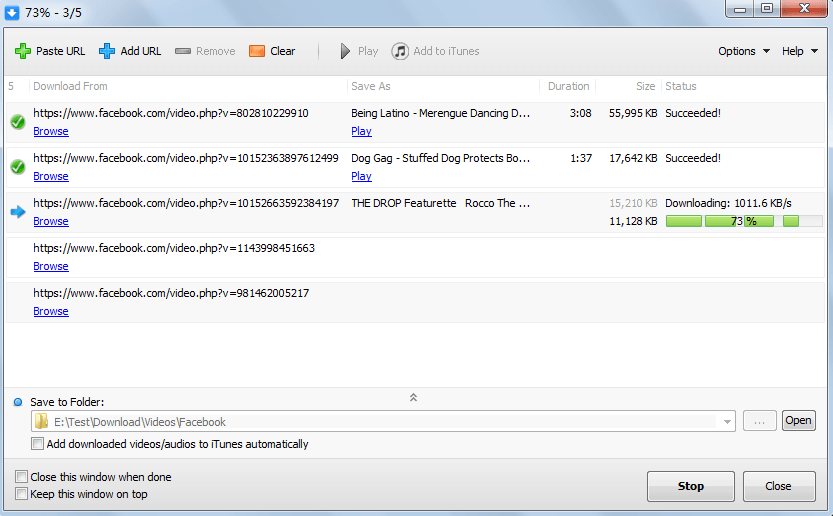Click the green checkmark on the Being Latino row
This screenshot has width=833, height=516.
coord(18,122)
